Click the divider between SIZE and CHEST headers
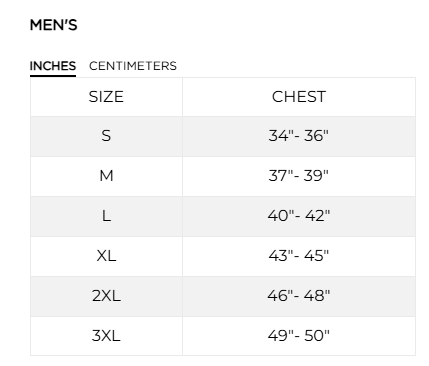This screenshot has height=366, width=429. [182, 97]
